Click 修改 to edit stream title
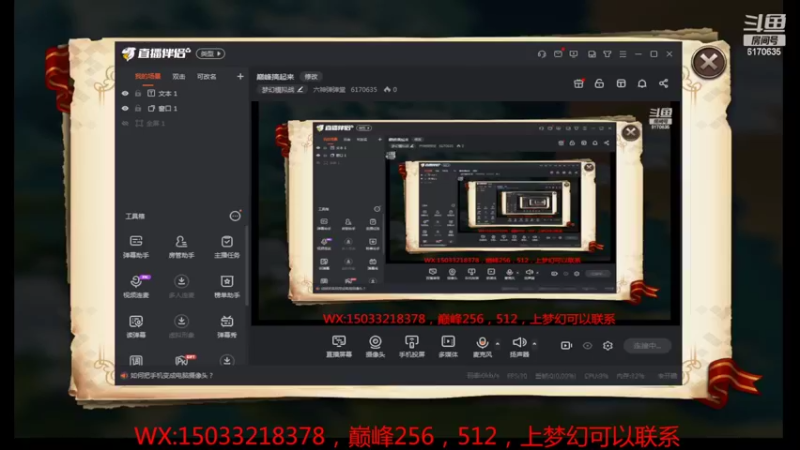 point(311,77)
